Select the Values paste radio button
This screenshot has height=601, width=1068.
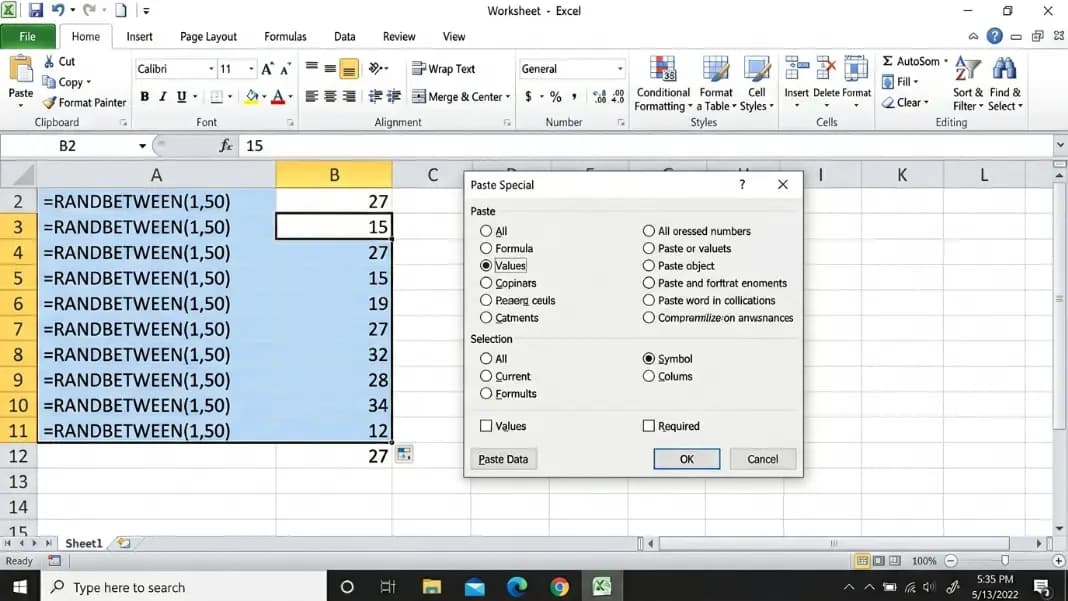click(x=486, y=266)
